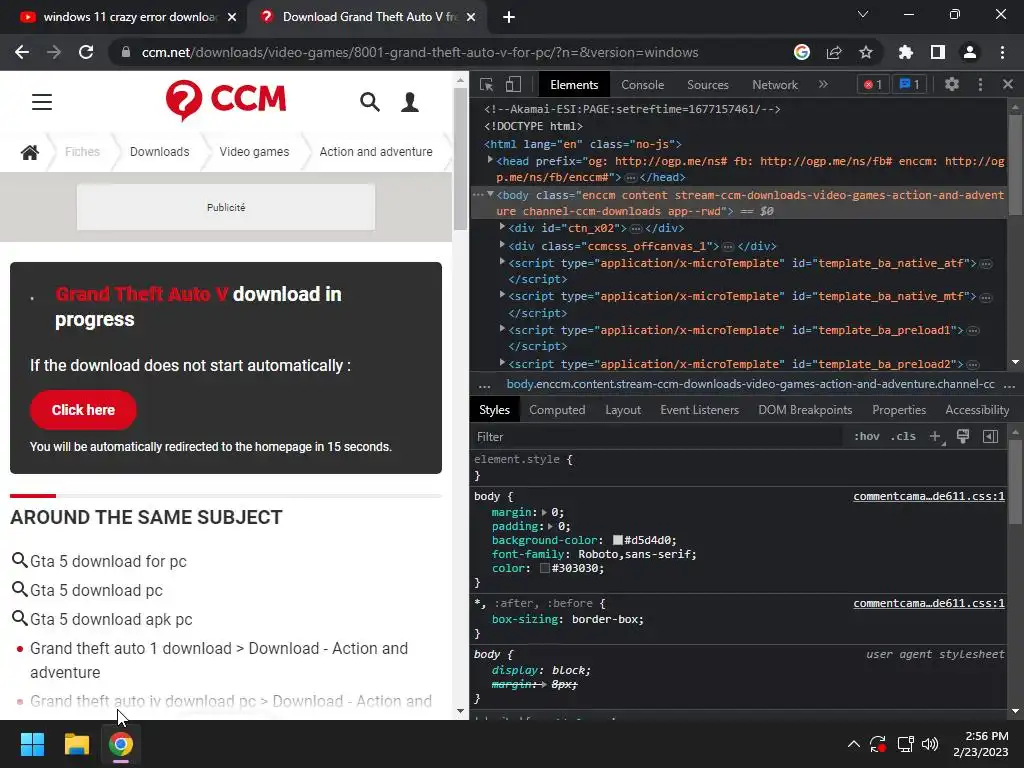Toggle computed styles sidebar icon

tap(991, 436)
